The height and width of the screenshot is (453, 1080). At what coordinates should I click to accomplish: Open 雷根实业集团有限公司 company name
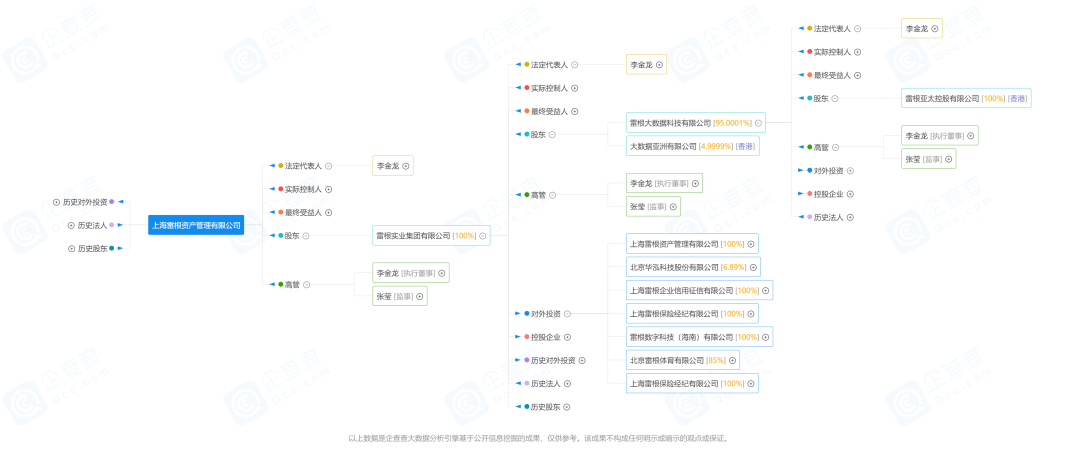pos(413,235)
